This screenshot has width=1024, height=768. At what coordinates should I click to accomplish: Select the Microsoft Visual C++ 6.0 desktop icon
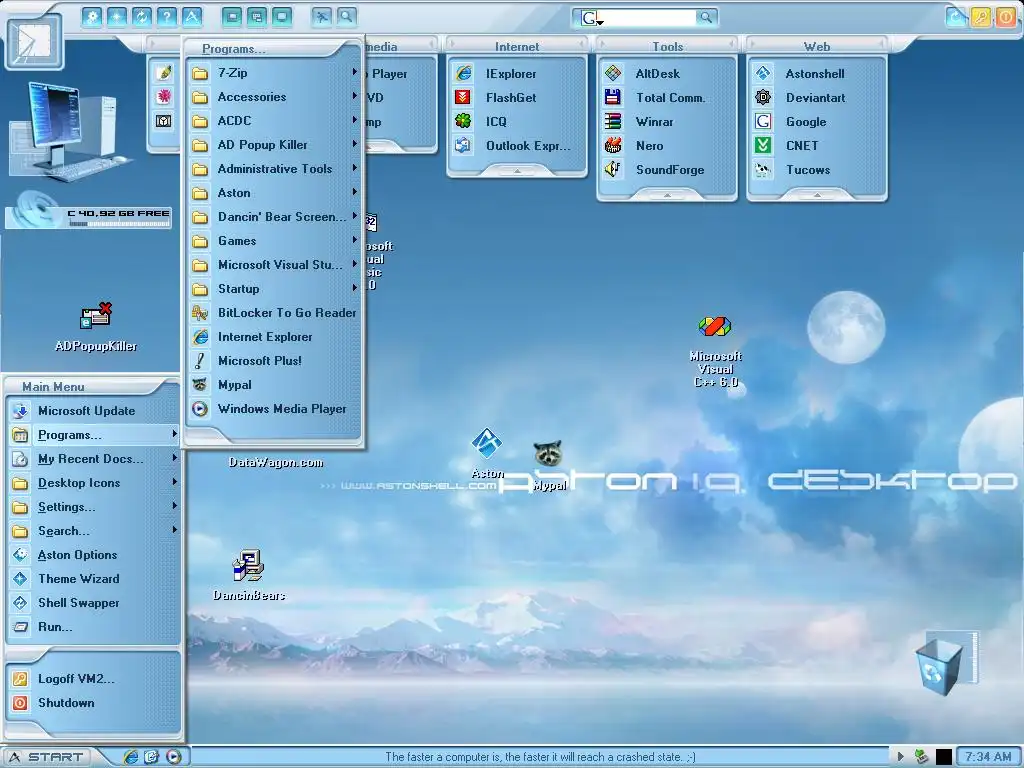(x=715, y=351)
